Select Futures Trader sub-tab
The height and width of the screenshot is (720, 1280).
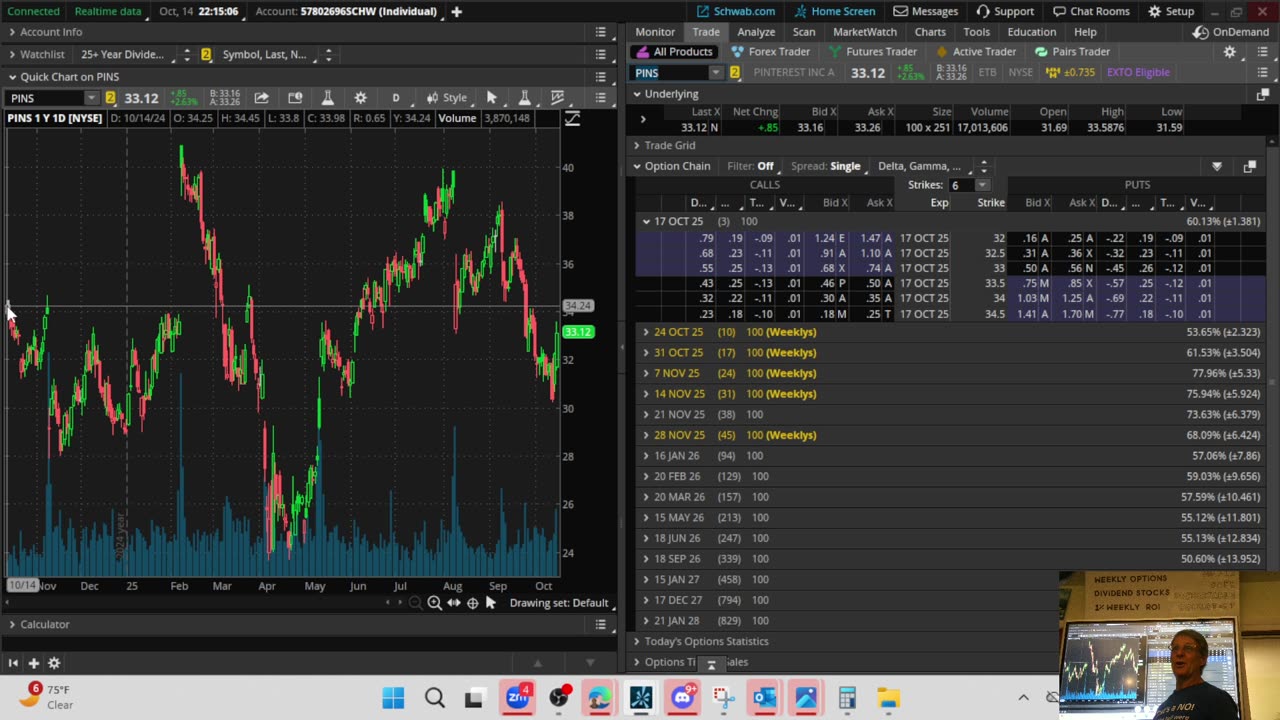(x=871, y=52)
